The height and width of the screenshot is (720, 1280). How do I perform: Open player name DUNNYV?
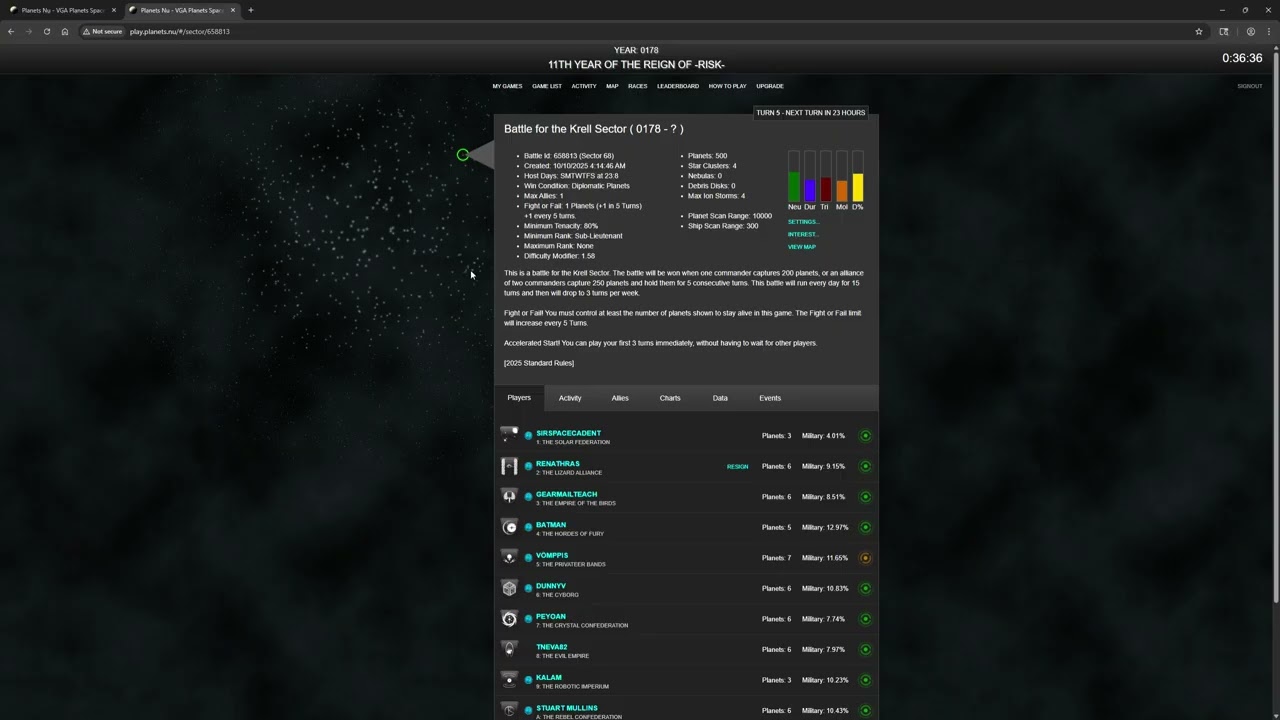coord(551,586)
